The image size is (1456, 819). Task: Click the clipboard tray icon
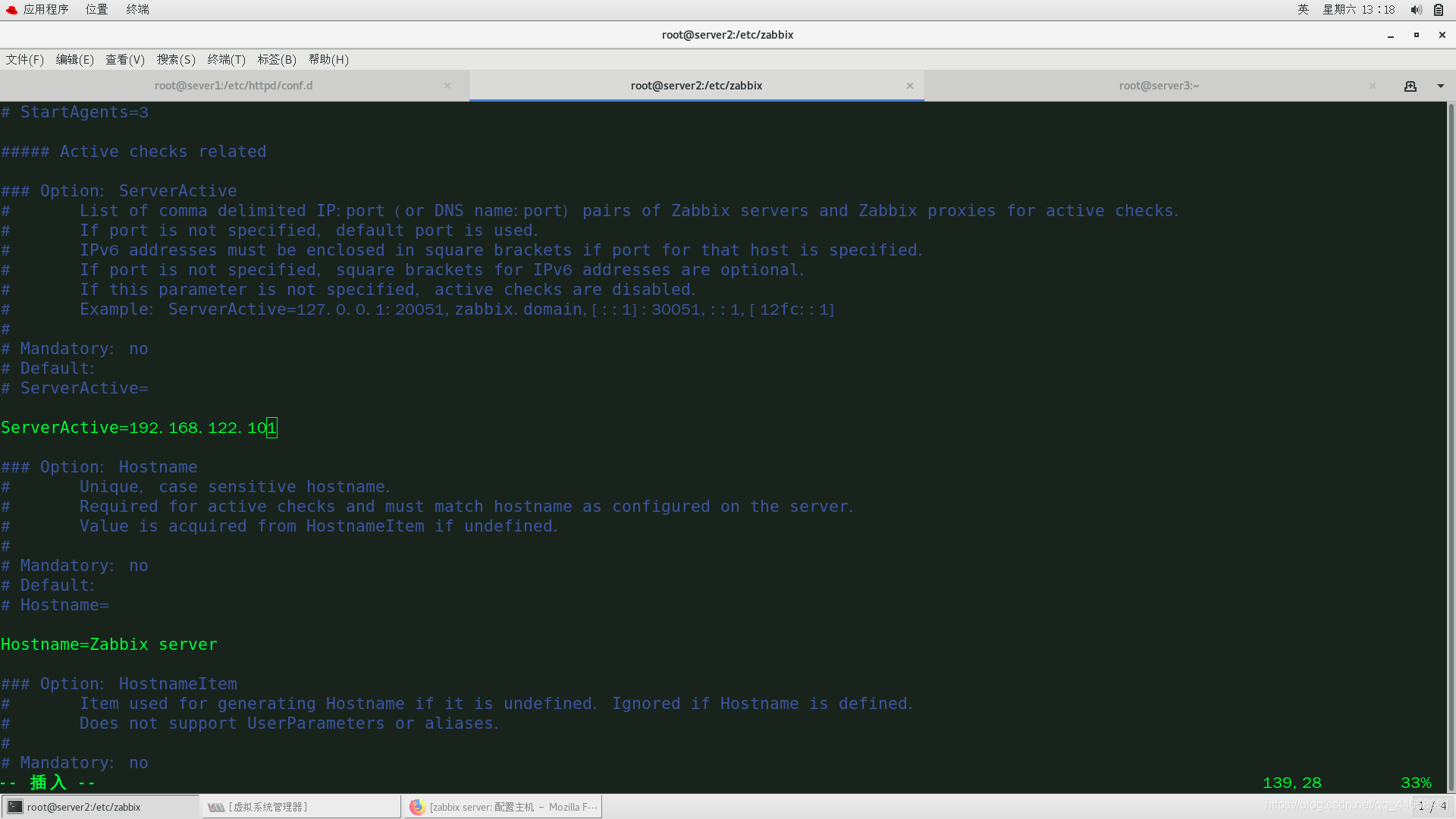[1439, 10]
